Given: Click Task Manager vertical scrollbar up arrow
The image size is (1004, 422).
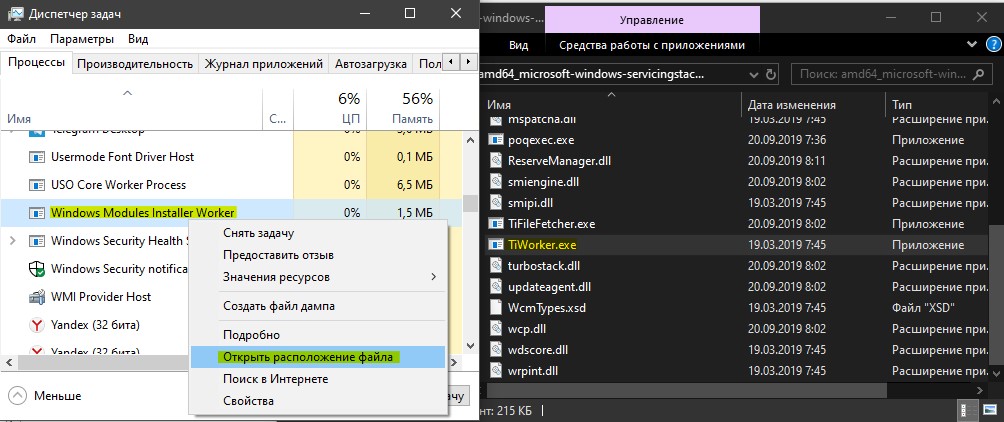Looking at the screenshot, I should (x=471, y=139).
